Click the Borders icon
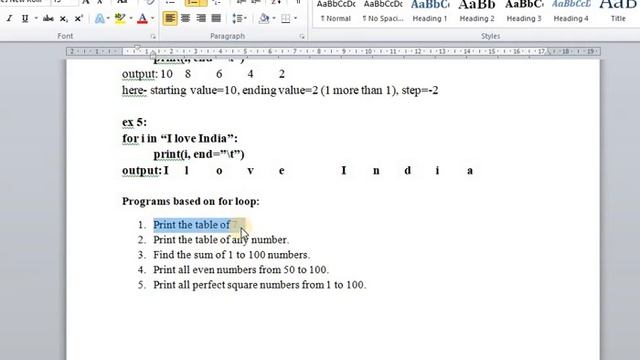640x360 pixels. point(286,18)
